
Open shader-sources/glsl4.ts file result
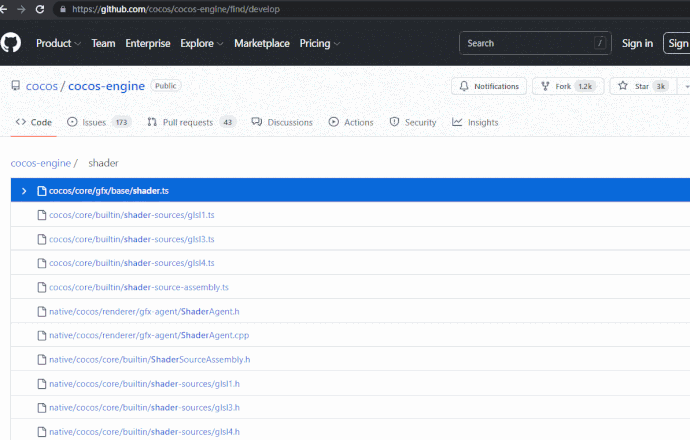pyautogui.click(x=132, y=263)
